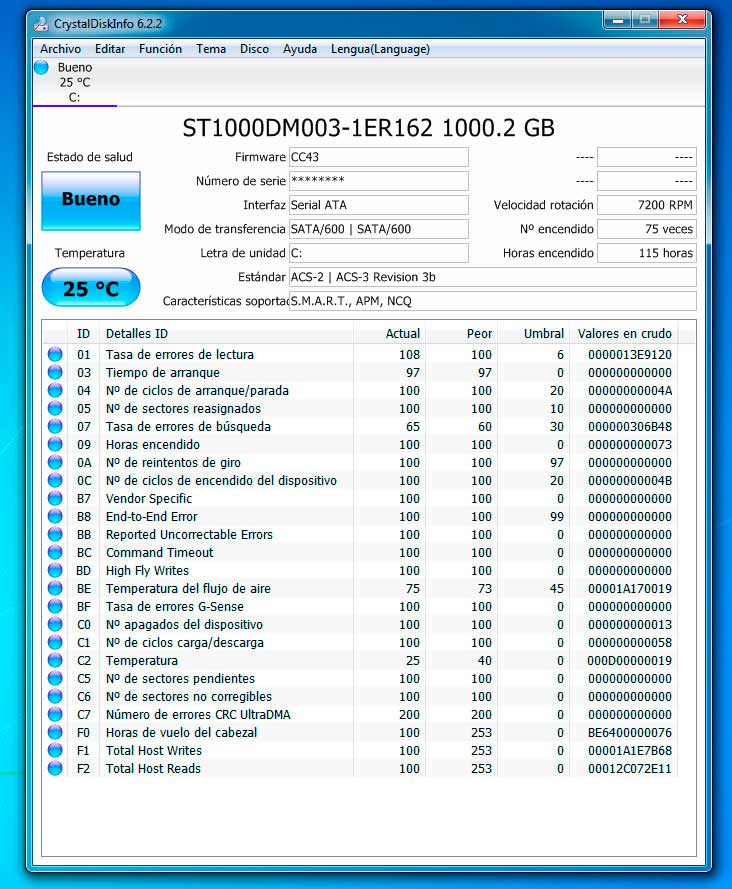Viewport: 732px width, 889px height.
Task: Minimize the CrystalDiskInfo window
Action: tap(617, 20)
